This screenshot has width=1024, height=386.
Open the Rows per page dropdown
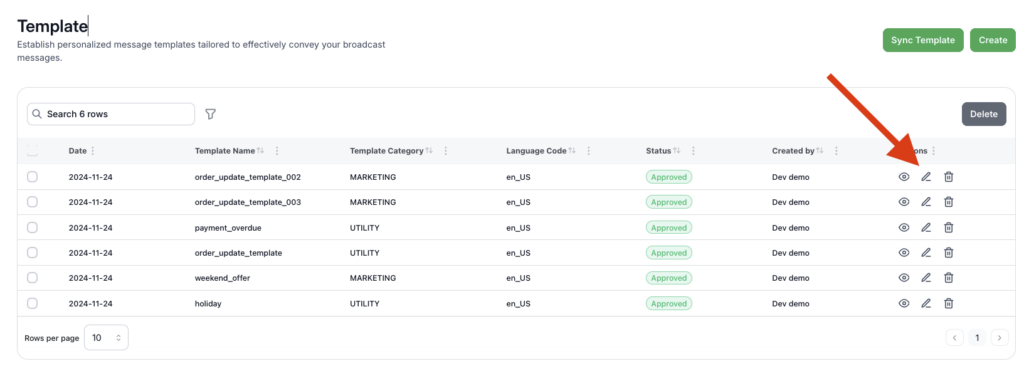pos(106,338)
